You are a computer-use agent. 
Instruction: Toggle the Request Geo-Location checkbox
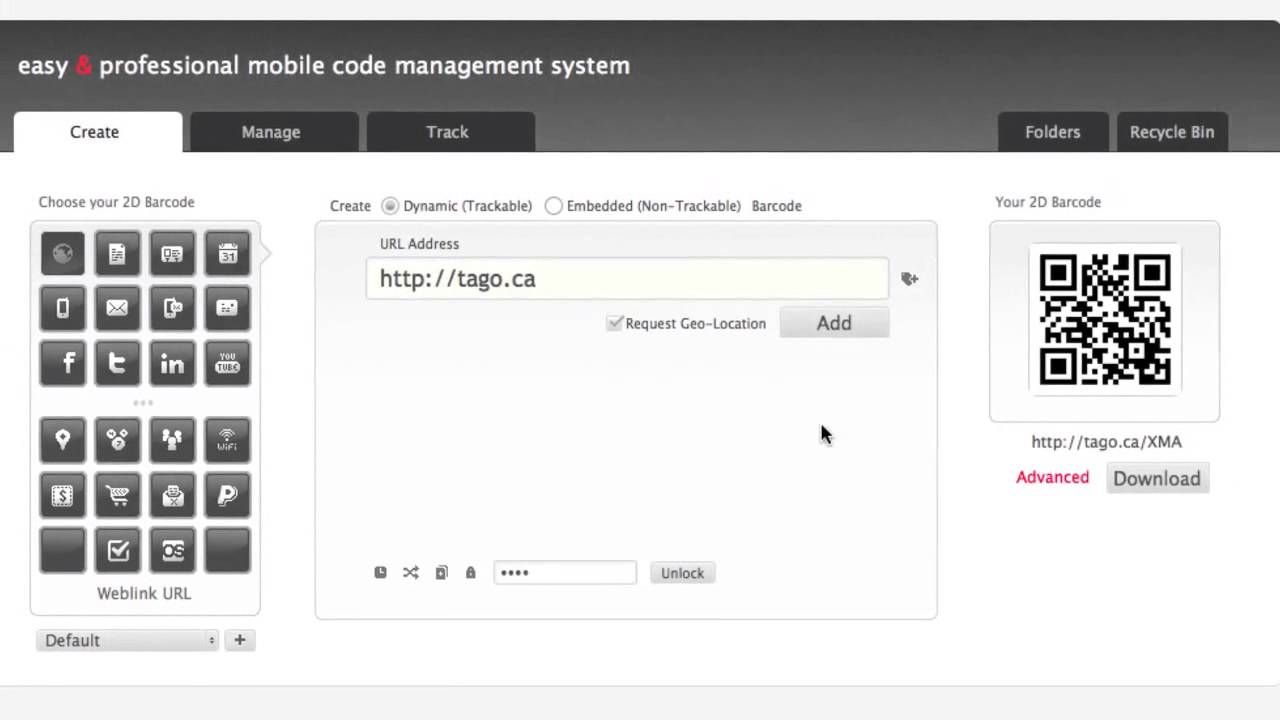614,323
